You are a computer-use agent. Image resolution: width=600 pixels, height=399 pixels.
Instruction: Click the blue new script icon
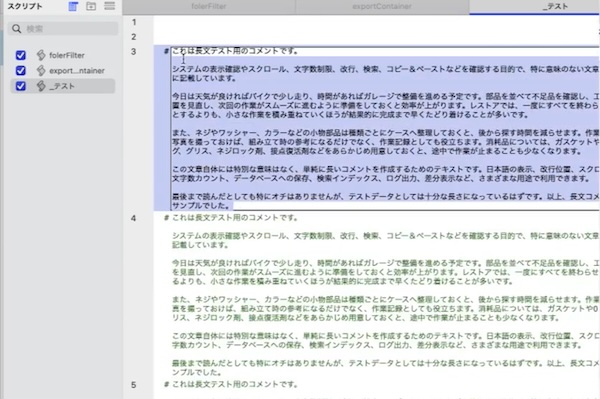(x=73, y=6)
